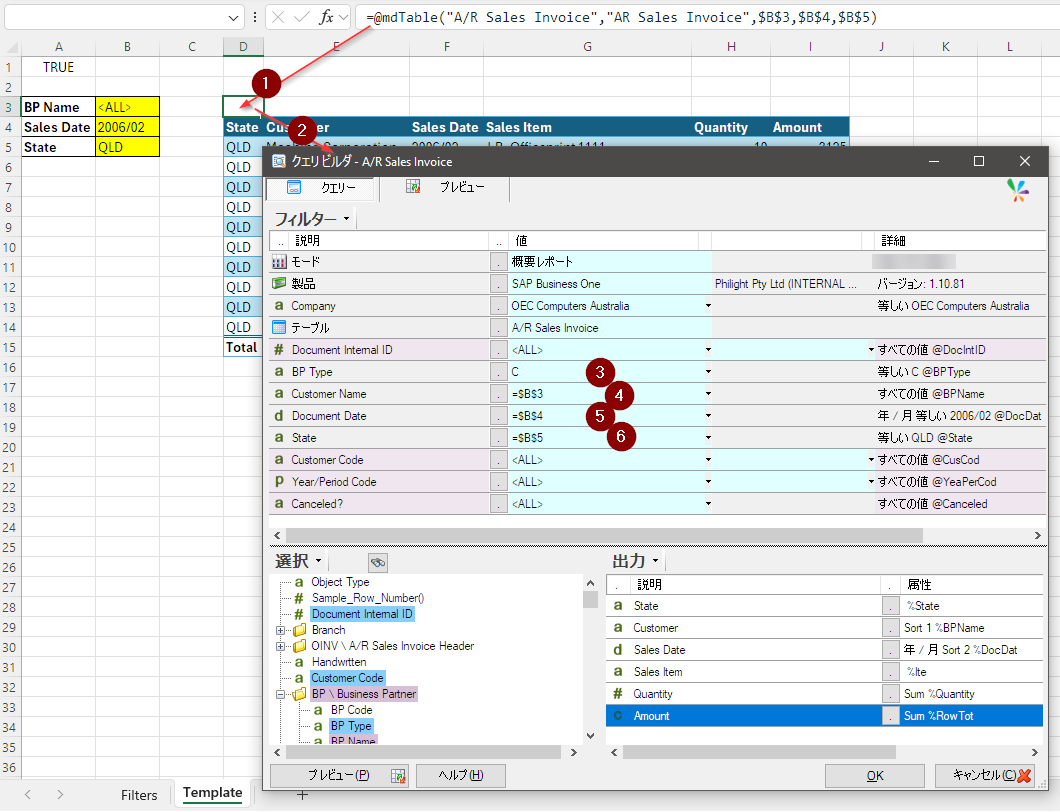Click cell B3 with <ALL> value
The image size is (1060, 812).
point(128,107)
